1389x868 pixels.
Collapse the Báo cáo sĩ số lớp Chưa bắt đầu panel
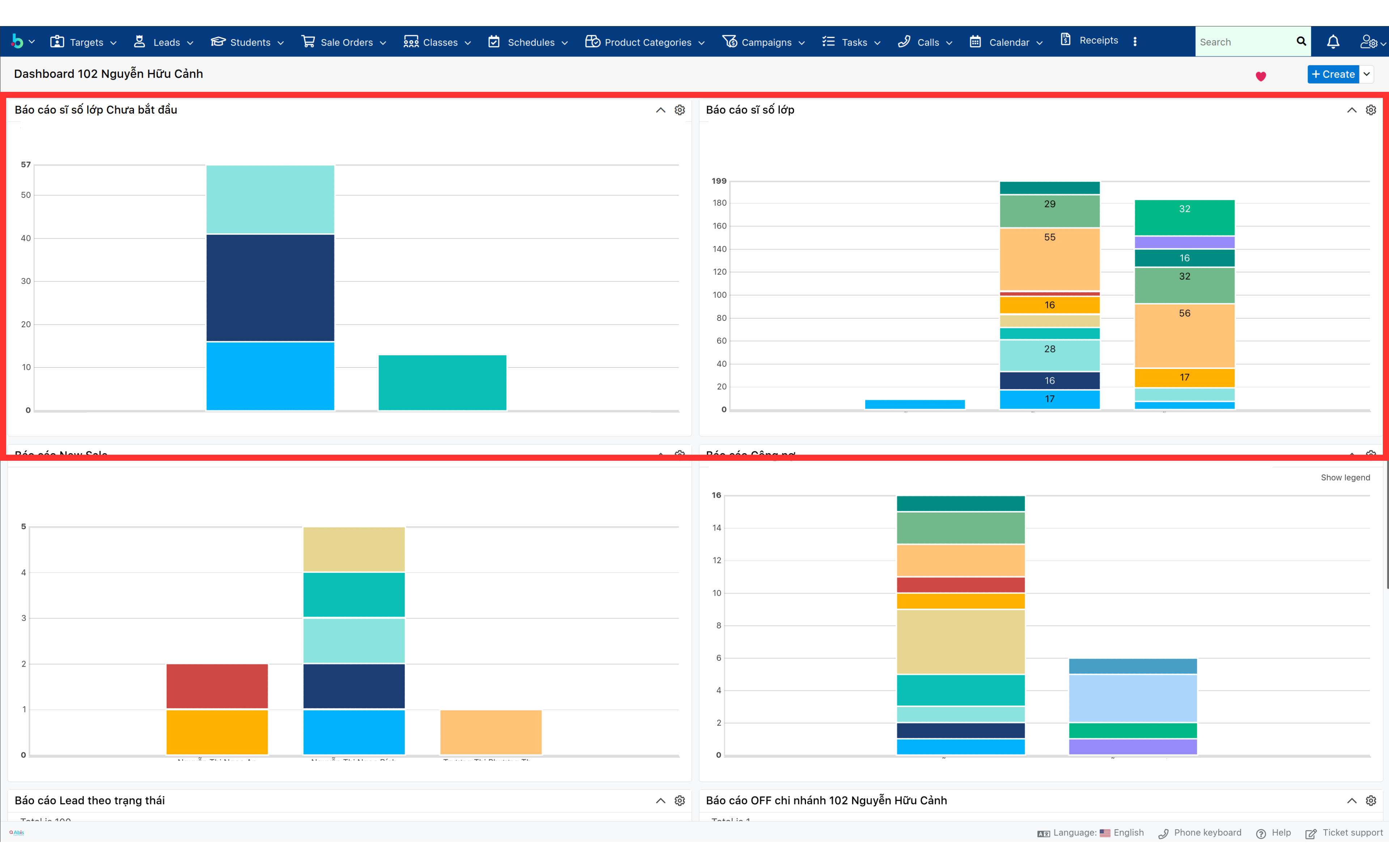(660, 110)
